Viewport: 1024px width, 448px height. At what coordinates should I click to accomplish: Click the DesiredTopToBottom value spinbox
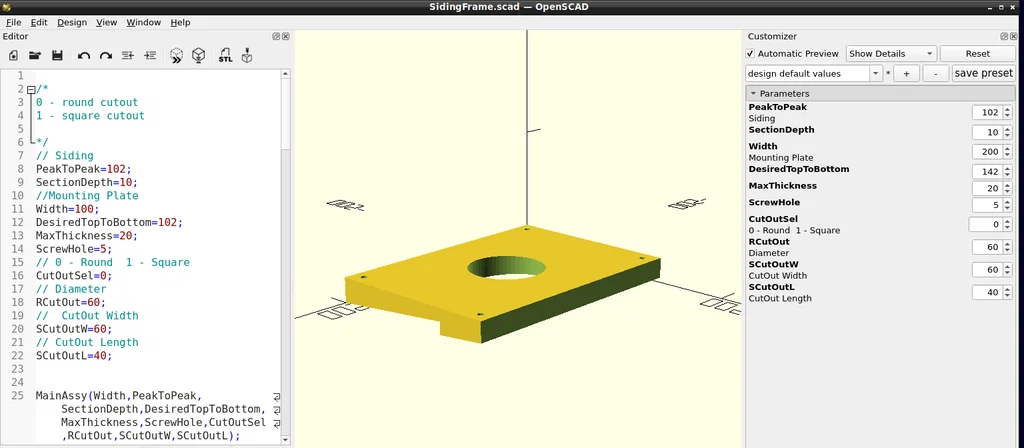[x=991, y=172]
